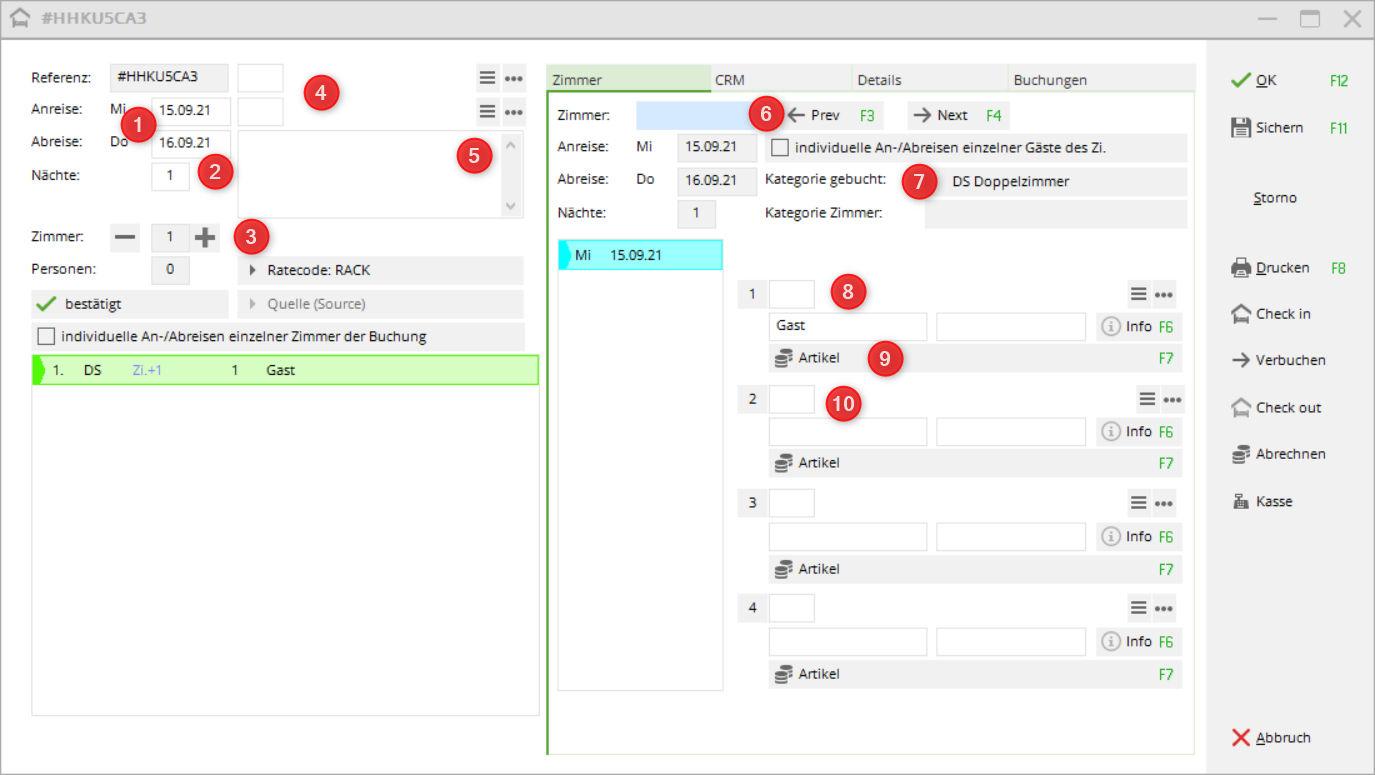
Task: Switch to the CRM tab
Action: (780, 80)
